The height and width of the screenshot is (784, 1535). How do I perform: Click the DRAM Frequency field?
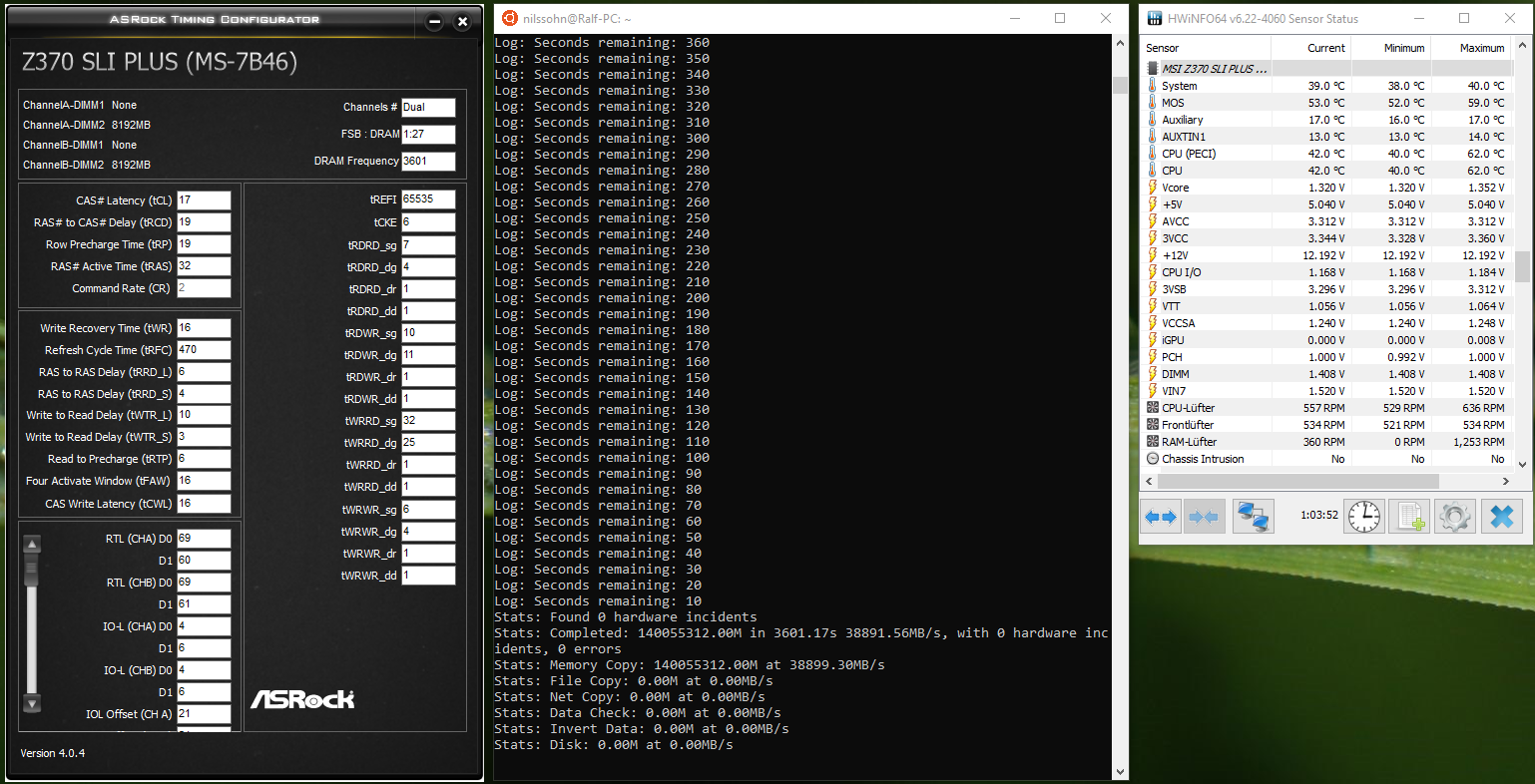428,161
